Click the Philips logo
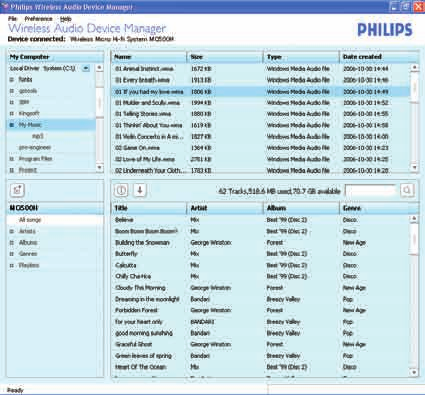 (385, 30)
